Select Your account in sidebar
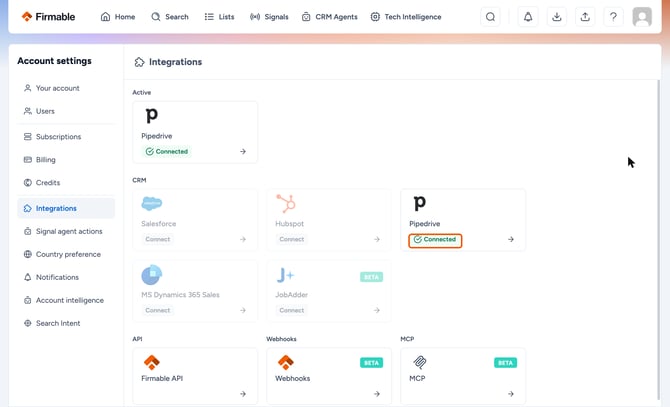 coord(66,88)
